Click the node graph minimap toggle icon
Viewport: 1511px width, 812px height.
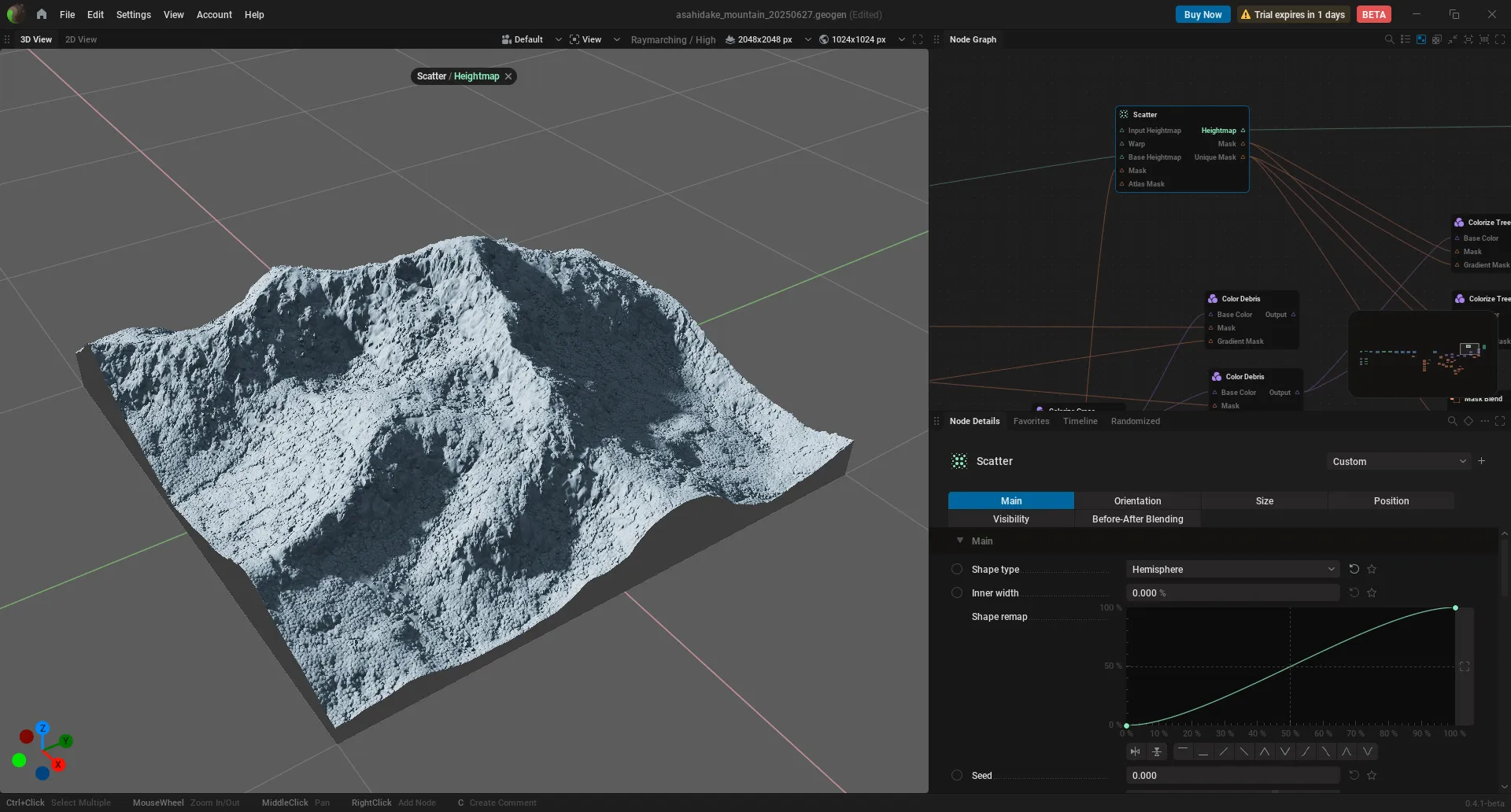(x=1421, y=39)
